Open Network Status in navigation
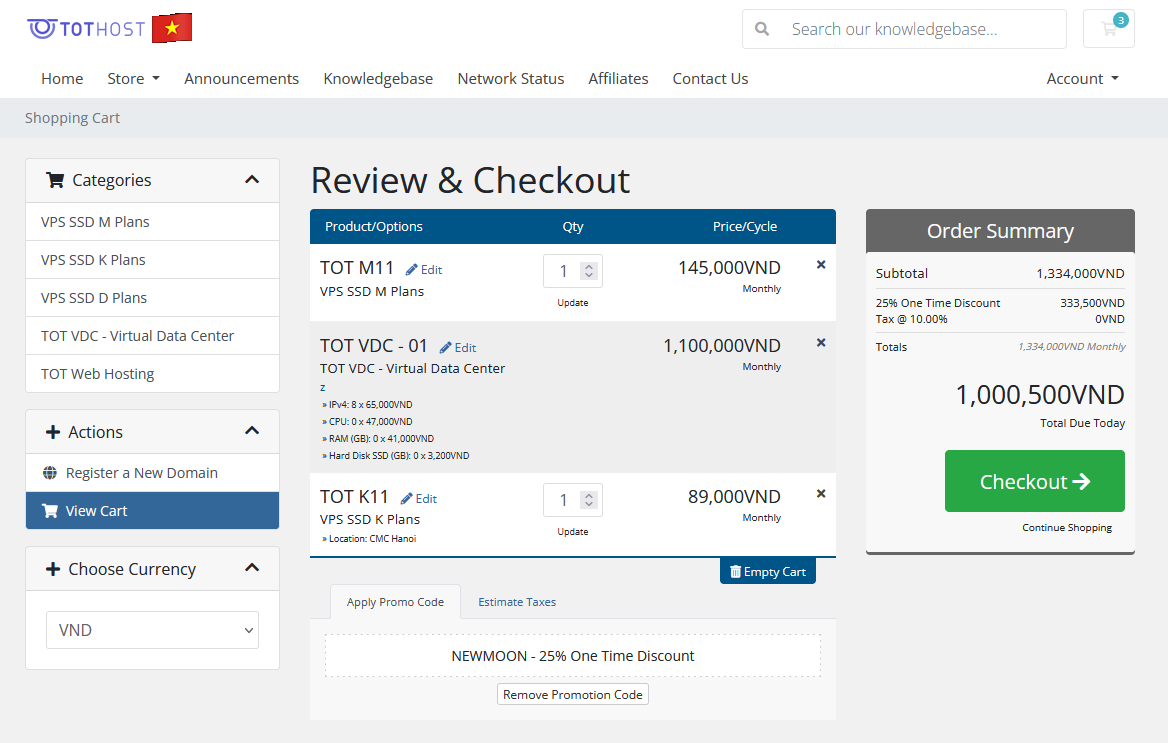Screen dimensions: 1168x743 coord(510,79)
